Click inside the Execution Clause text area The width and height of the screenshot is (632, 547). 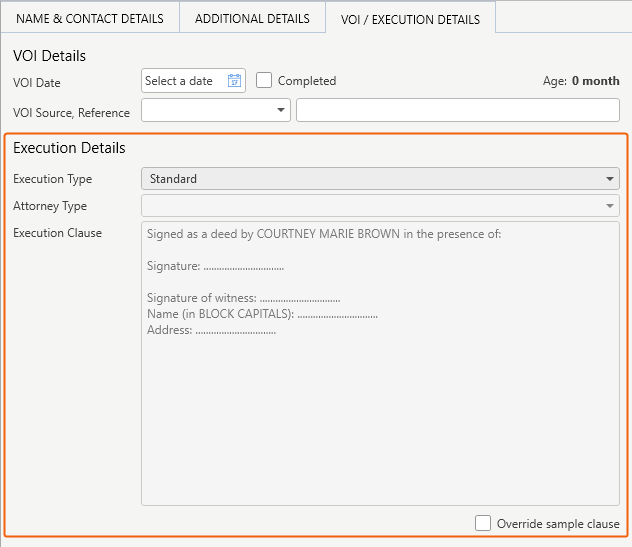pyautogui.click(x=380, y=363)
